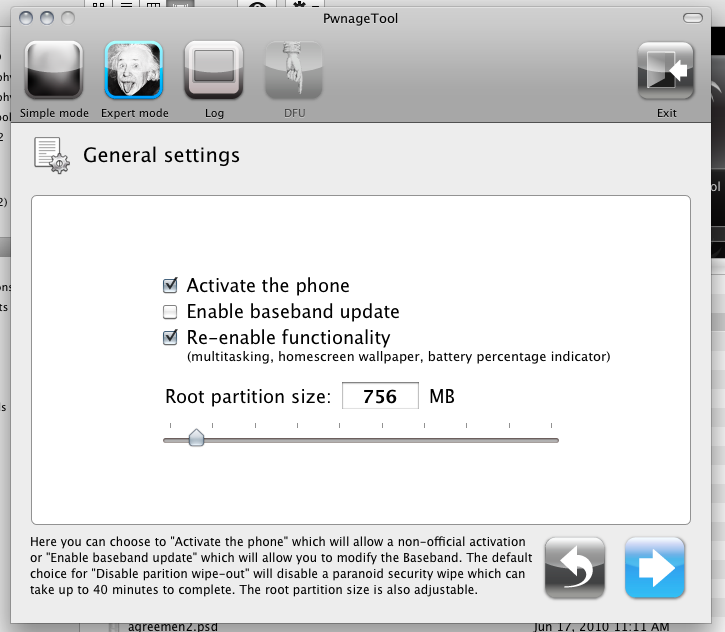This screenshot has height=632, width=725.
Task: Click the "MB" unit label
Action: (x=442, y=396)
